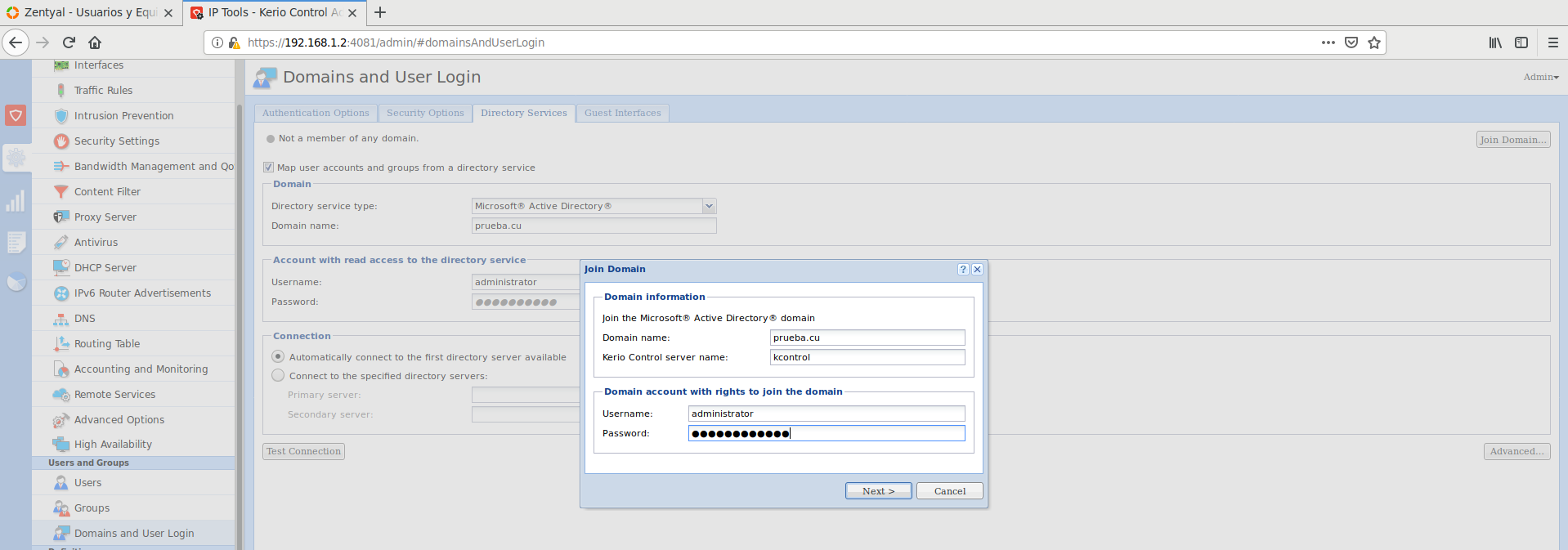Screen dimensions: 1568x550
Task: Open Bandwidth Management icon
Action: 61,166
